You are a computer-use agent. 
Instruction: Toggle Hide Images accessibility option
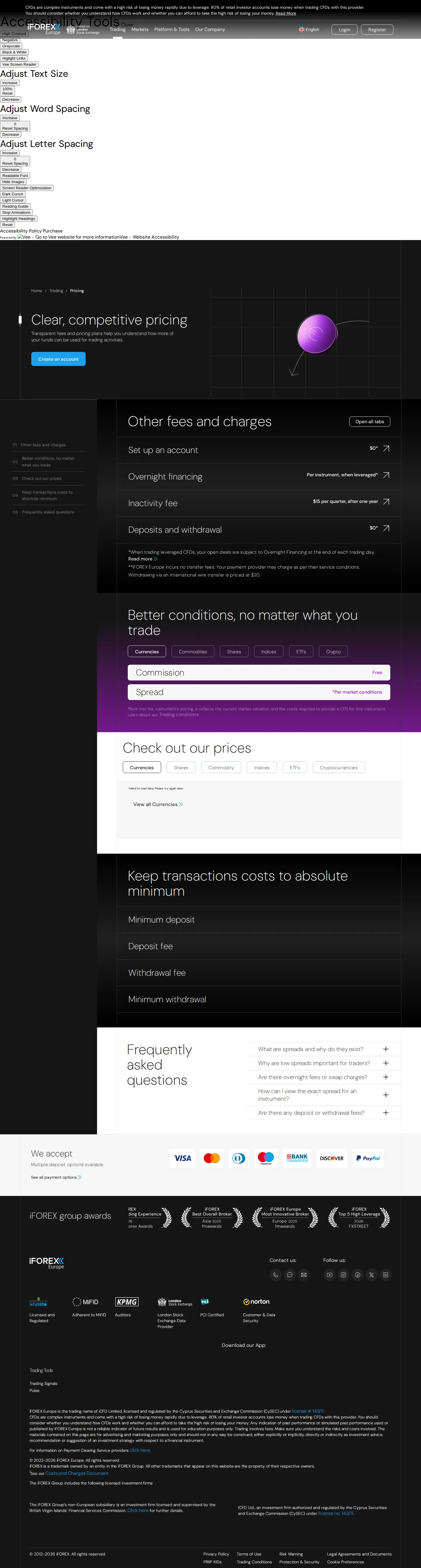point(13,182)
